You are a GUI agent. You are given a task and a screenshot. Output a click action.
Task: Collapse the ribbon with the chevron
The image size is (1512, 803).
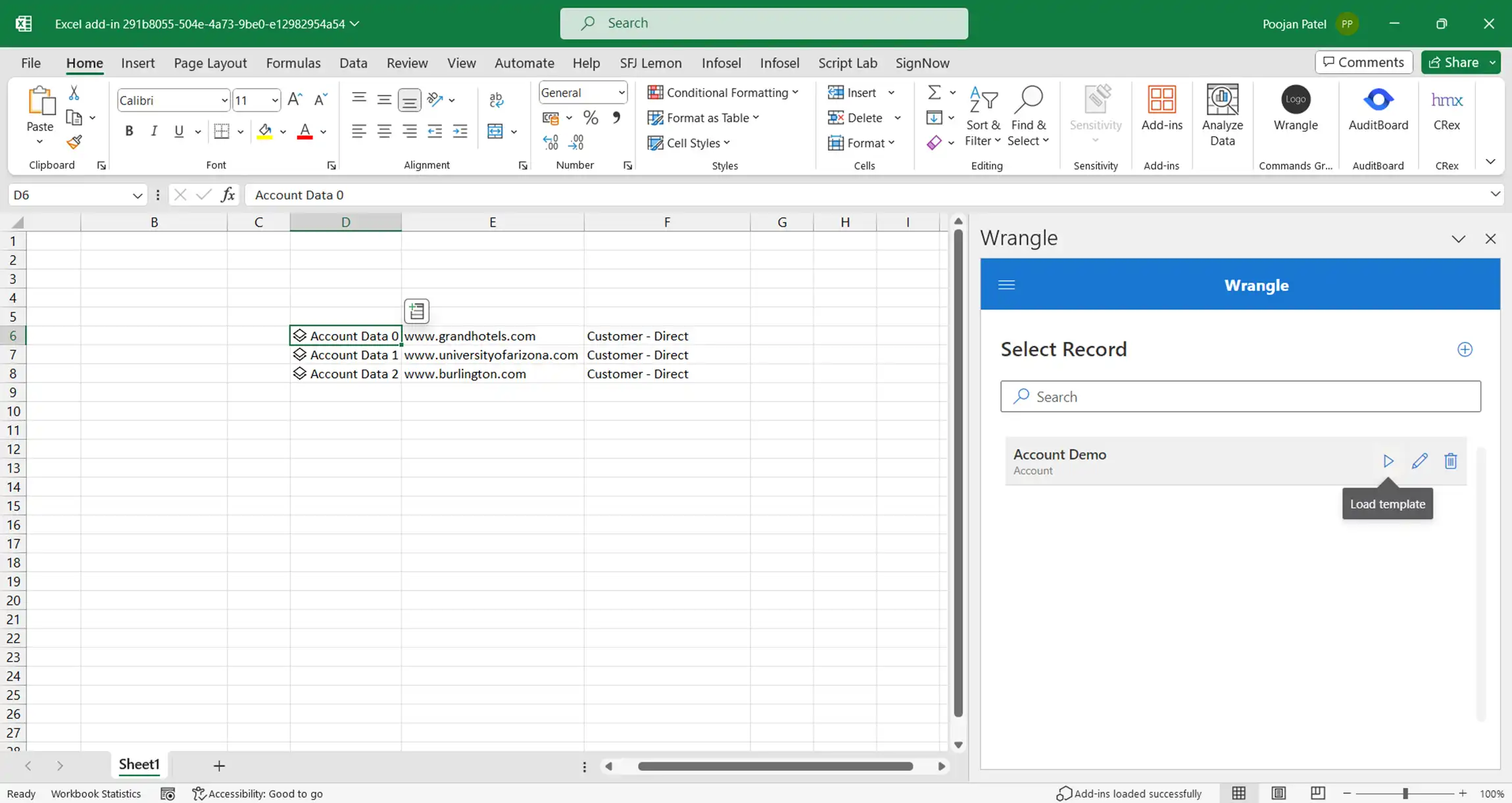pyautogui.click(x=1490, y=162)
